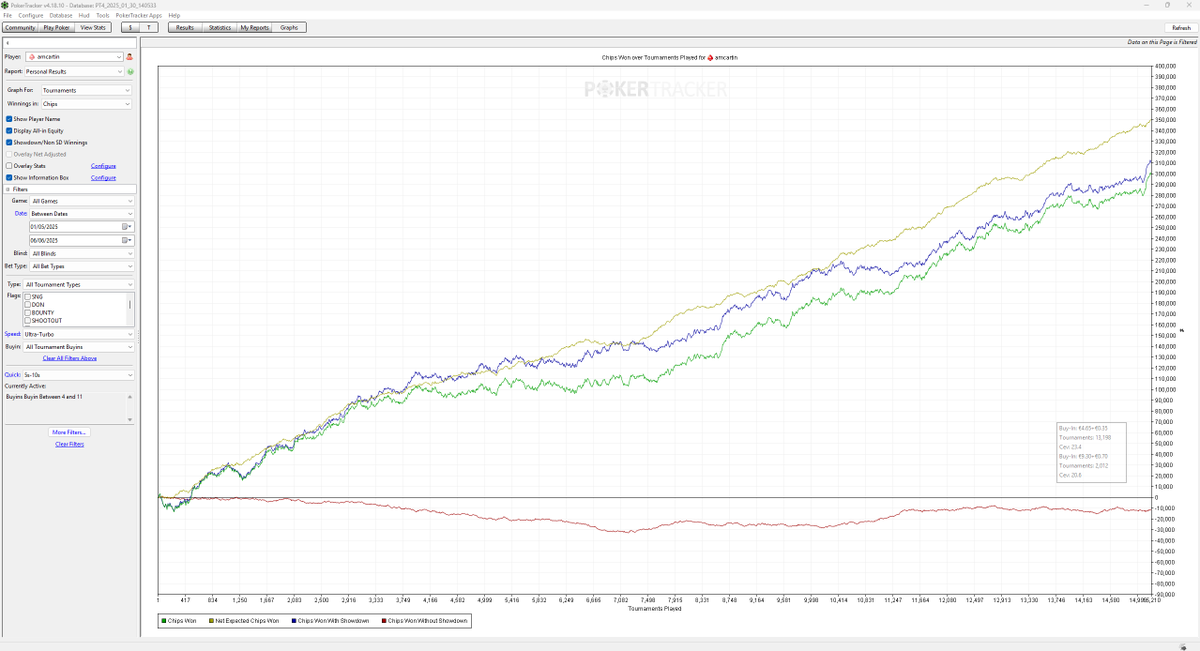The height and width of the screenshot is (651, 1200).
Task: Click the PokerTracker app logo in title bar
Action: coord(6,5)
